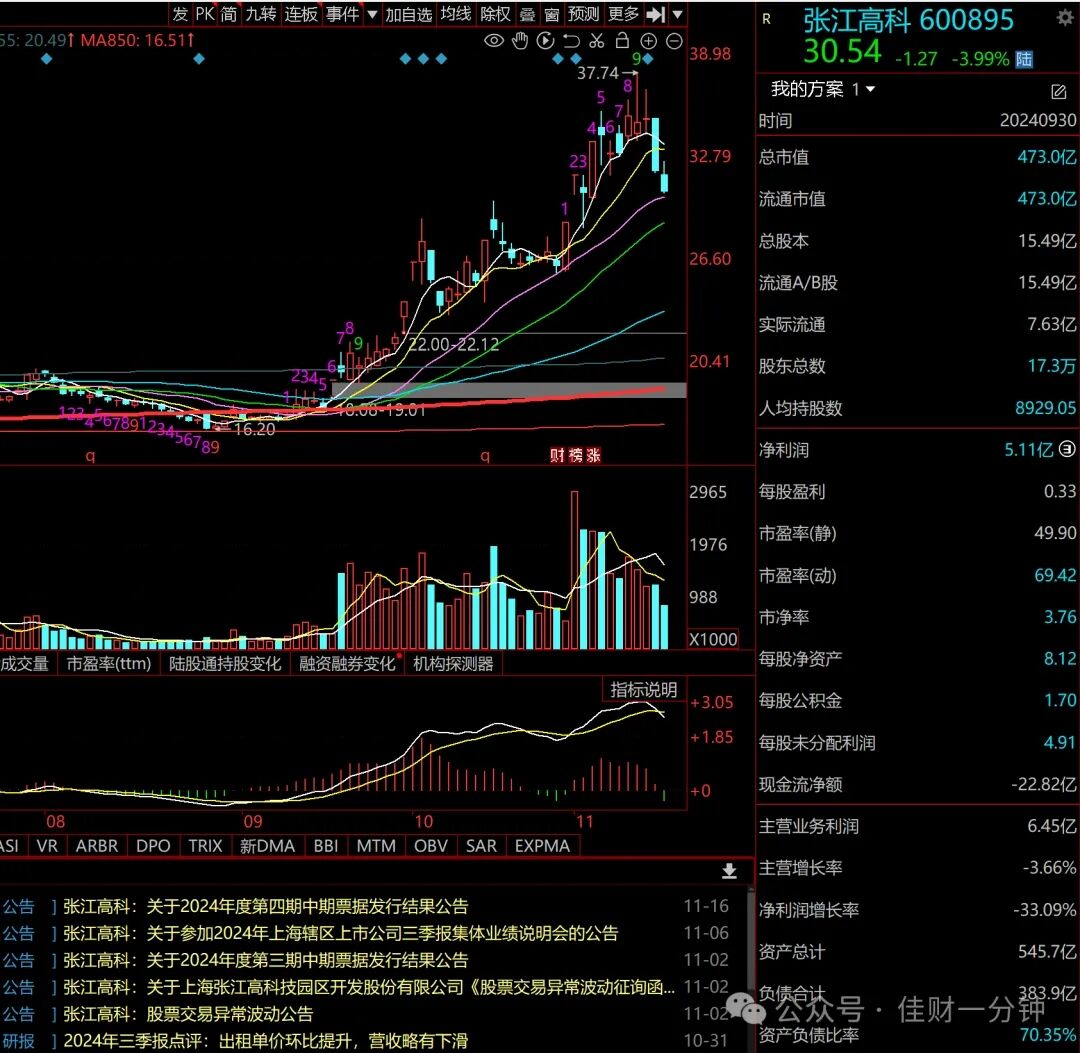Open the dropdown arrow at toolbar end
This screenshot has width=1080, height=1053.
tap(677, 14)
